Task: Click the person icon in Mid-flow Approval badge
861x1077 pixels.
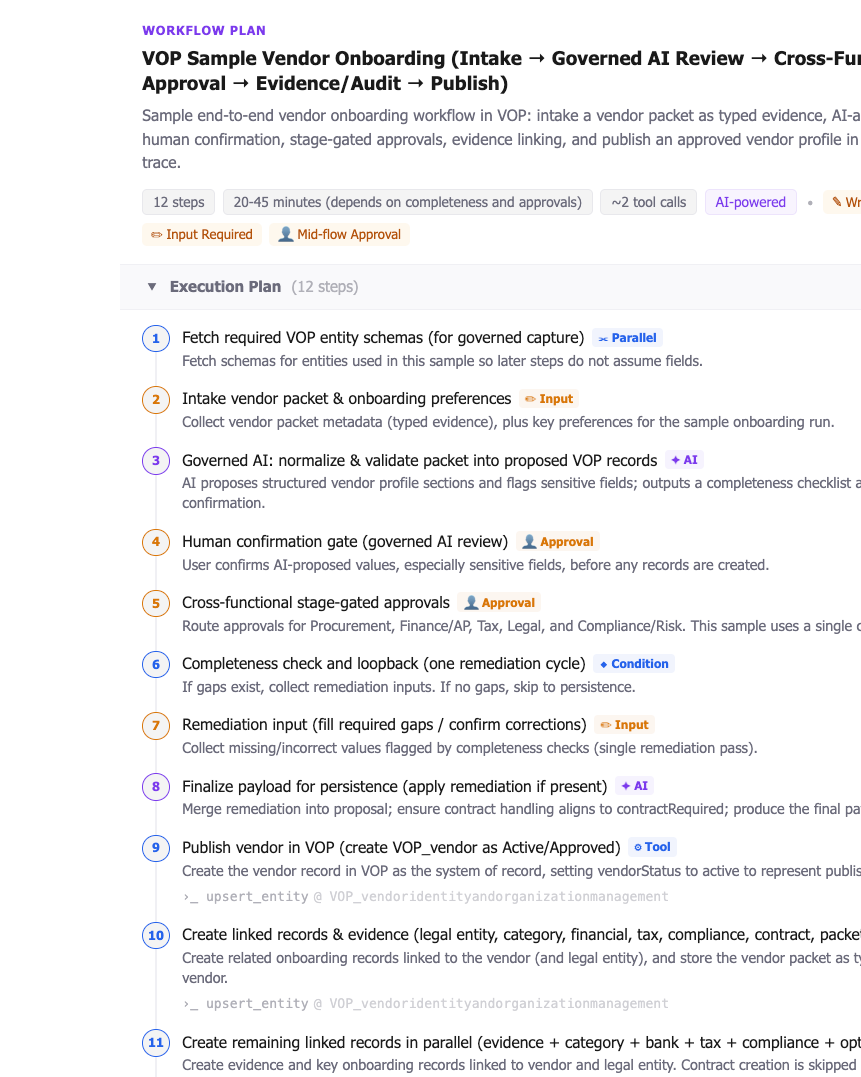Action: [283, 234]
